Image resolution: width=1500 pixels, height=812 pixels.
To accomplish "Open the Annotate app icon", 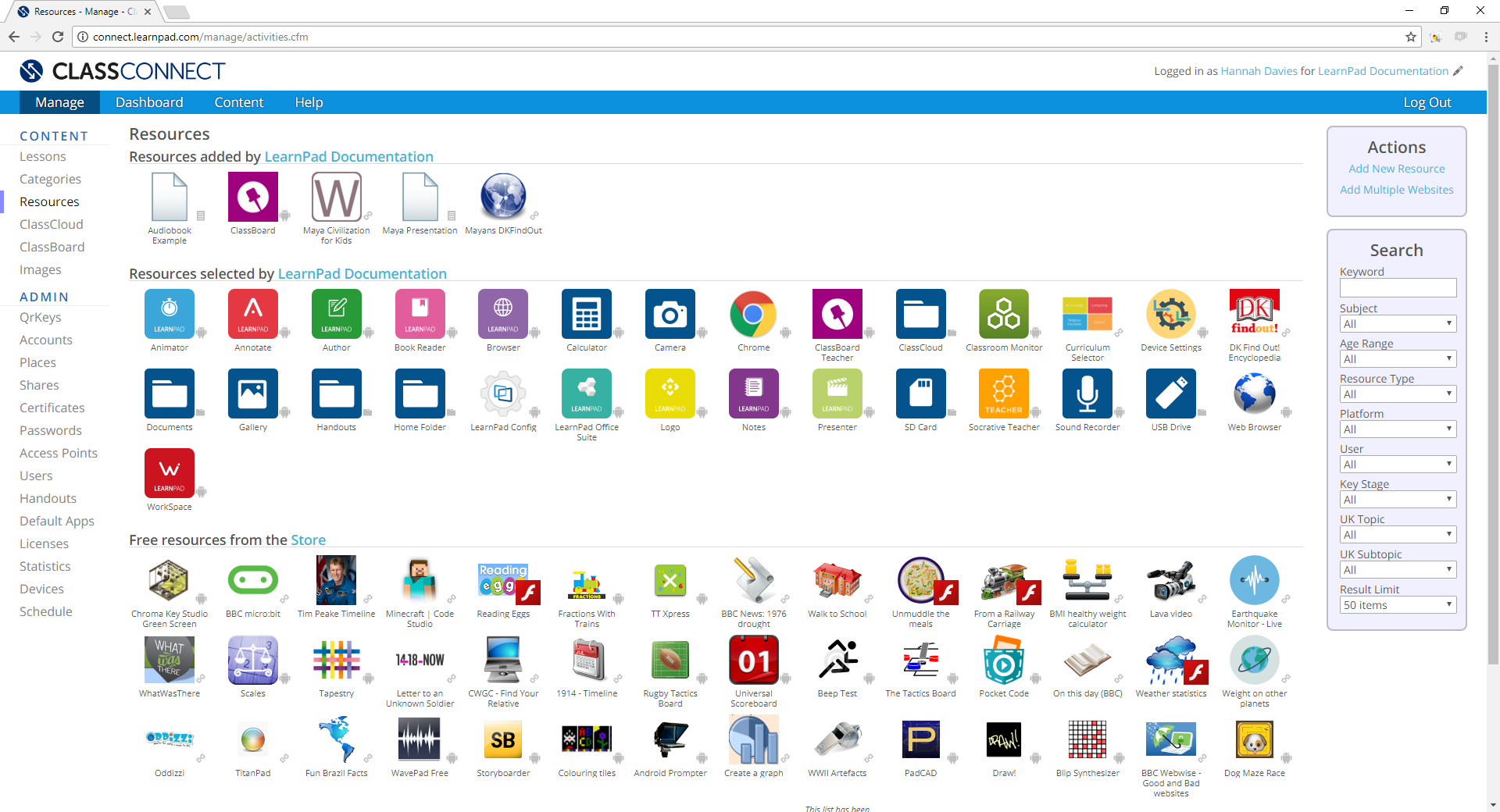I will 253,314.
